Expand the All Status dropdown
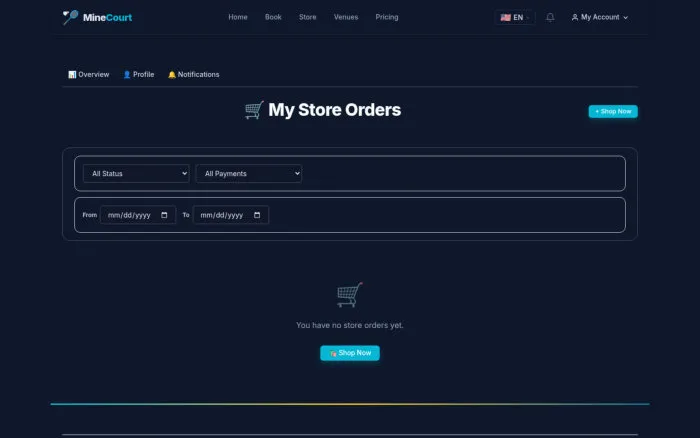This screenshot has width=700, height=438. 136,173
